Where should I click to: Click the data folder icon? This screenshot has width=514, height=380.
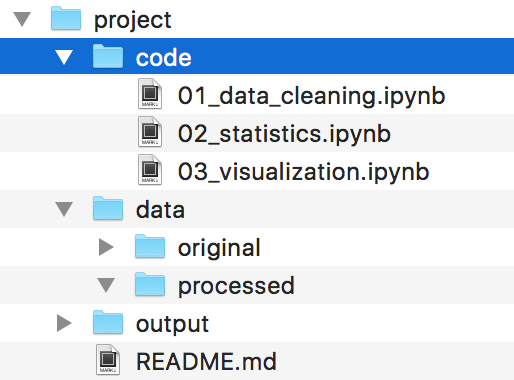coord(108,208)
